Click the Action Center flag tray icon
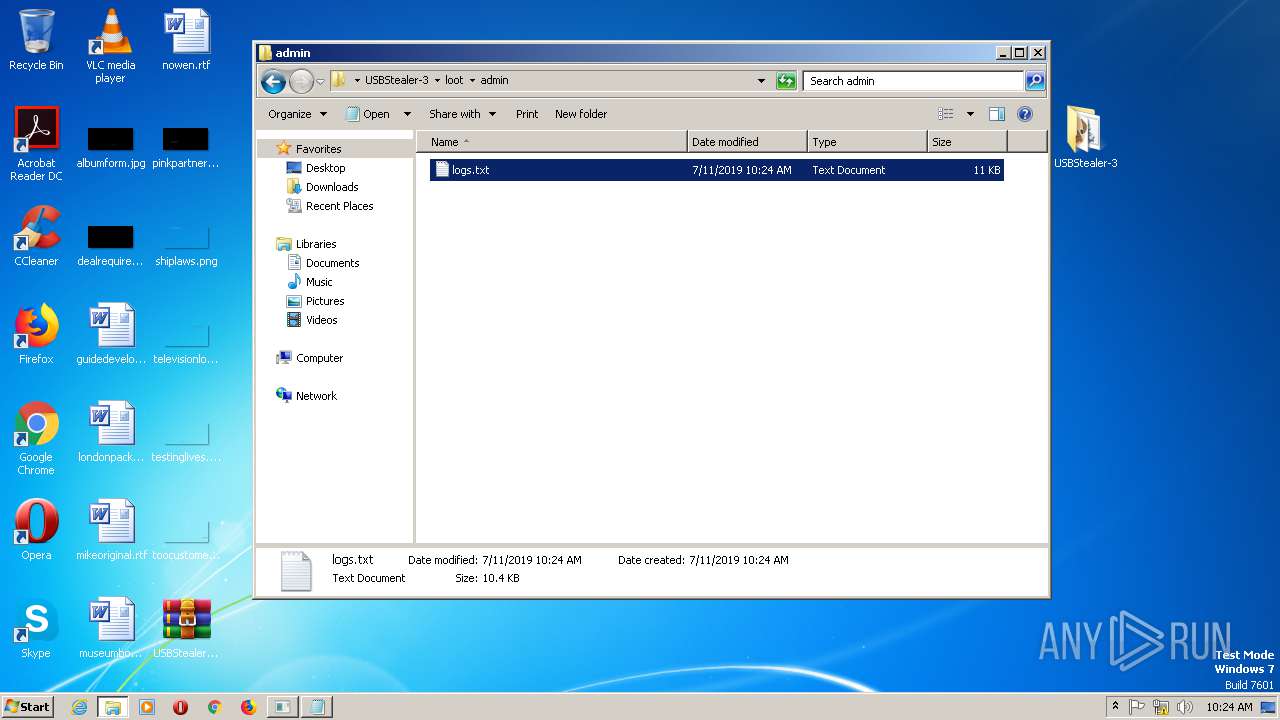 point(1137,707)
